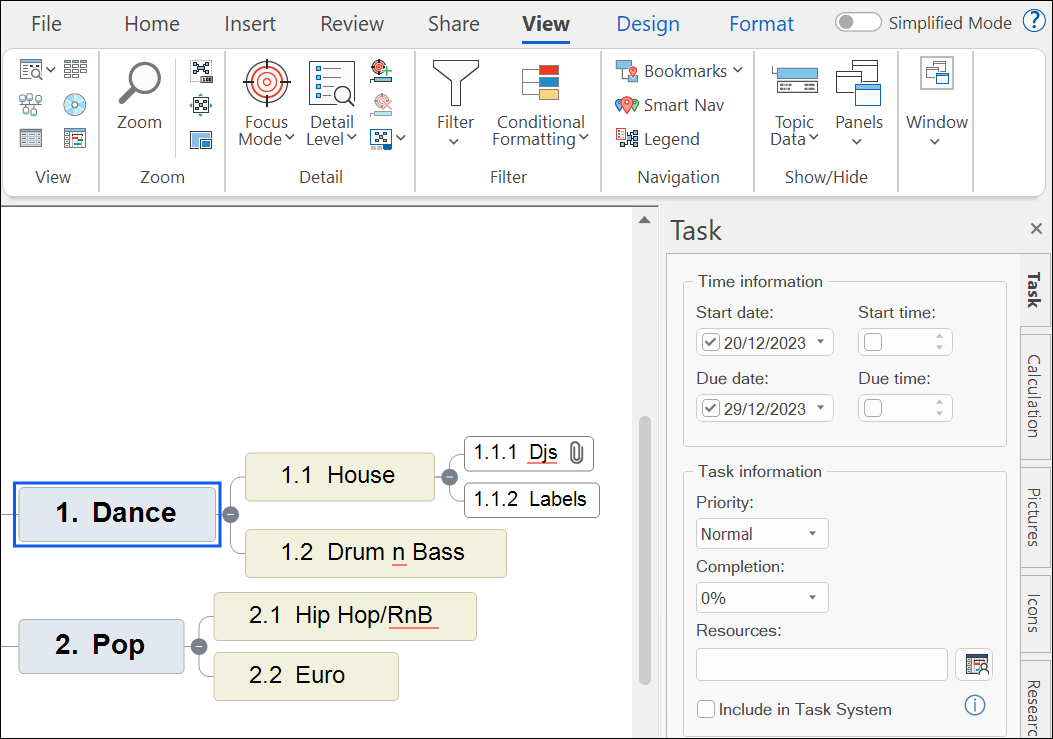Viewport: 1053px width, 739px height.
Task: Toggle Simplified Mode switch
Action: click(x=858, y=23)
